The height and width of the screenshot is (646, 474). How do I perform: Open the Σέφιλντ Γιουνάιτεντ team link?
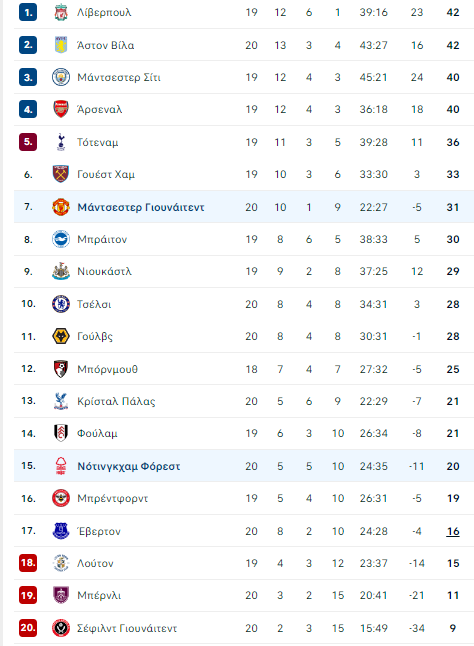[x=127, y=628]
